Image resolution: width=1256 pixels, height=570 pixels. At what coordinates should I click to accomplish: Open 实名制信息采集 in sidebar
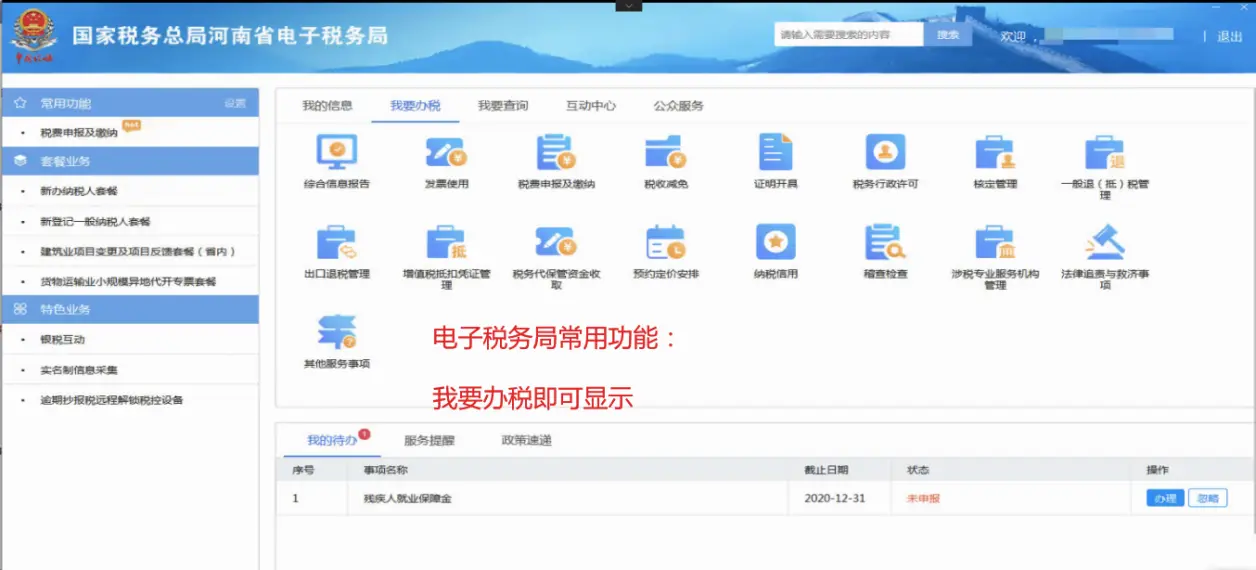(78, 370)
